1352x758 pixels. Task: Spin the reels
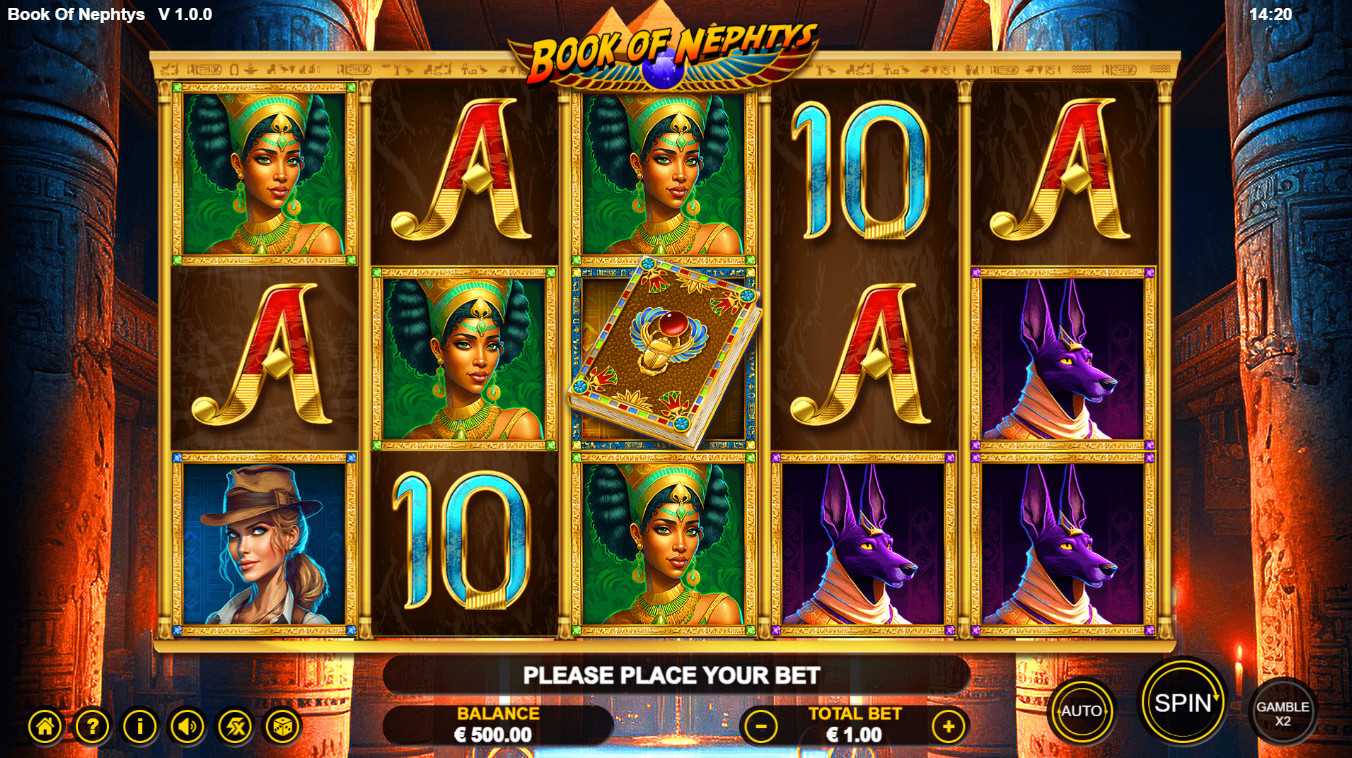tap(1183, 701)
